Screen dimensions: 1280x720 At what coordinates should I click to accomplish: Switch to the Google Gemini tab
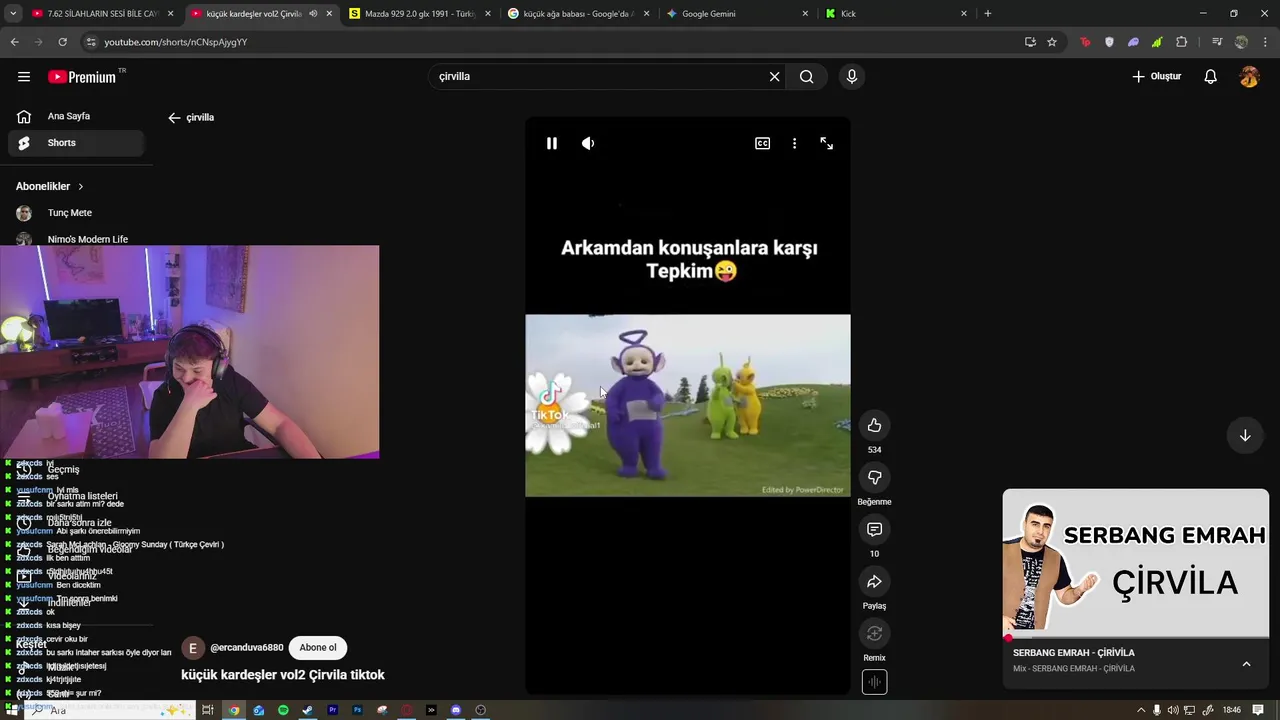pyautogui.click(x=737, y=14)
